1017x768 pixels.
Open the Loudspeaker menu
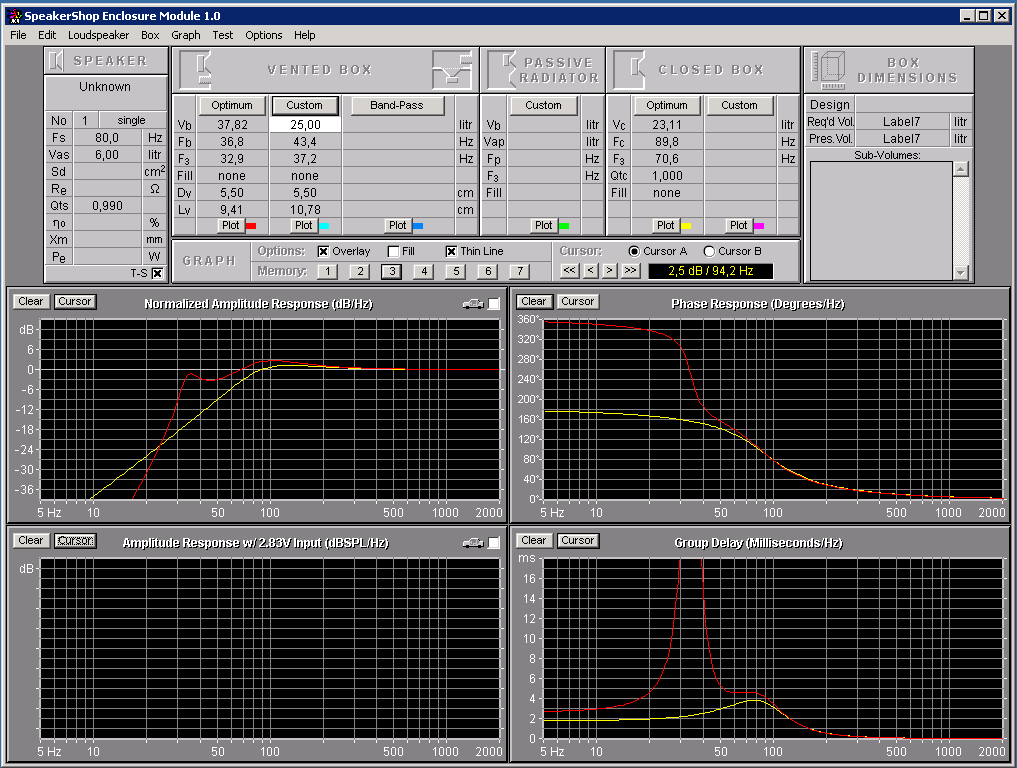tap(98, 35)
